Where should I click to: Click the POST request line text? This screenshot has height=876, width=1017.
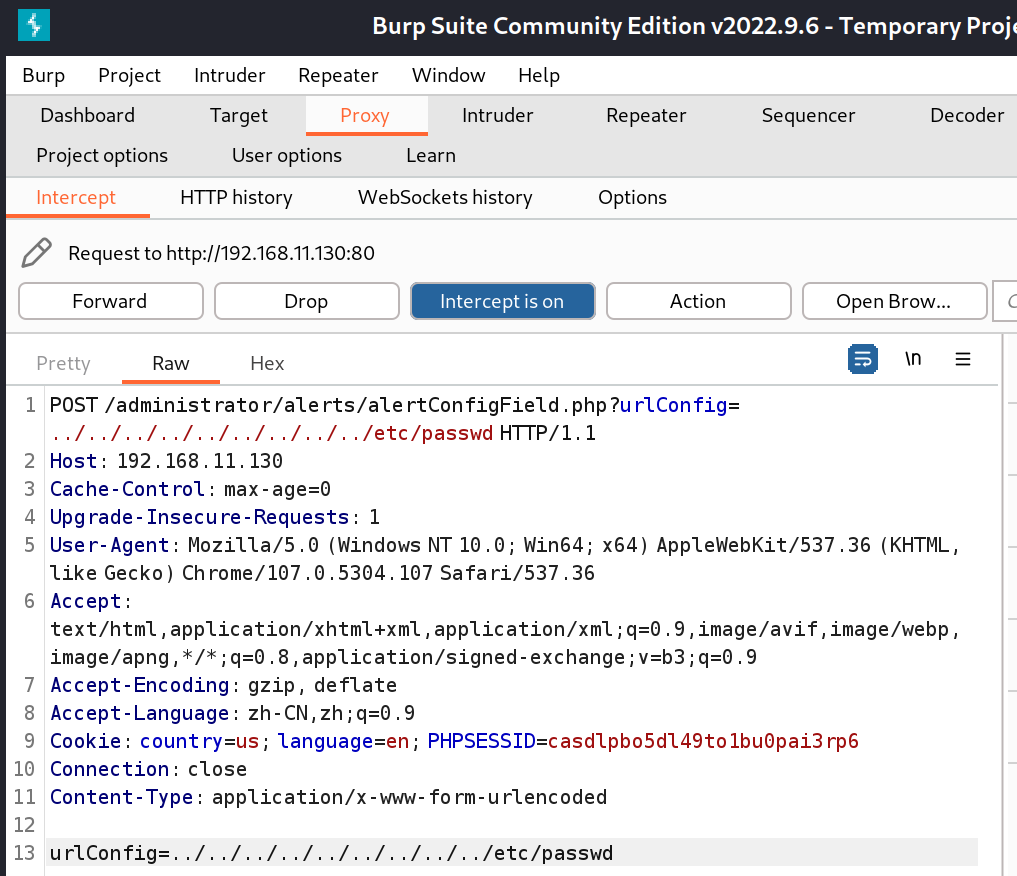pyautogui.click(x=395, y=405)
